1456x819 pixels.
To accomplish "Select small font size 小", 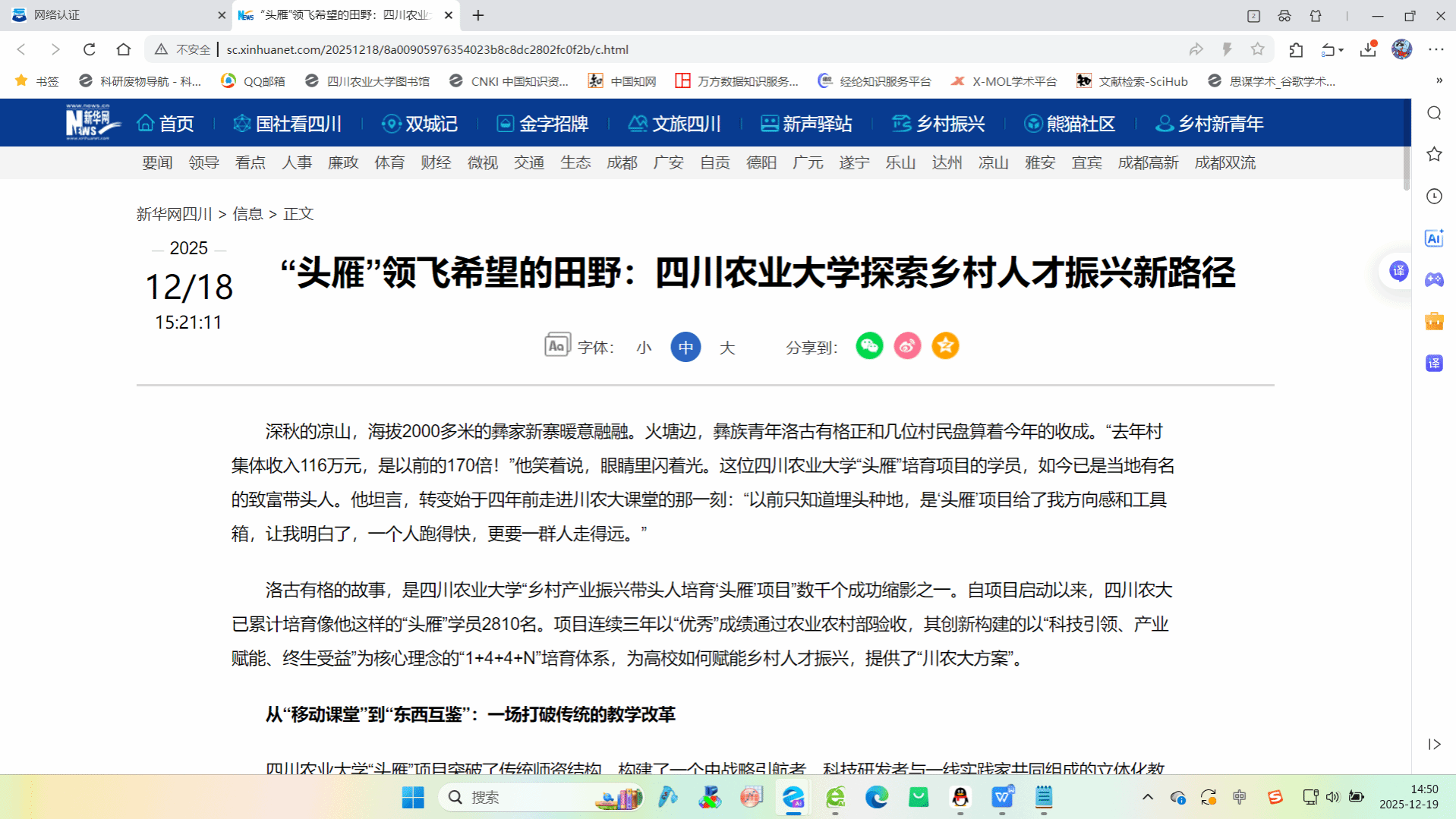I will (x=644, y=348).
